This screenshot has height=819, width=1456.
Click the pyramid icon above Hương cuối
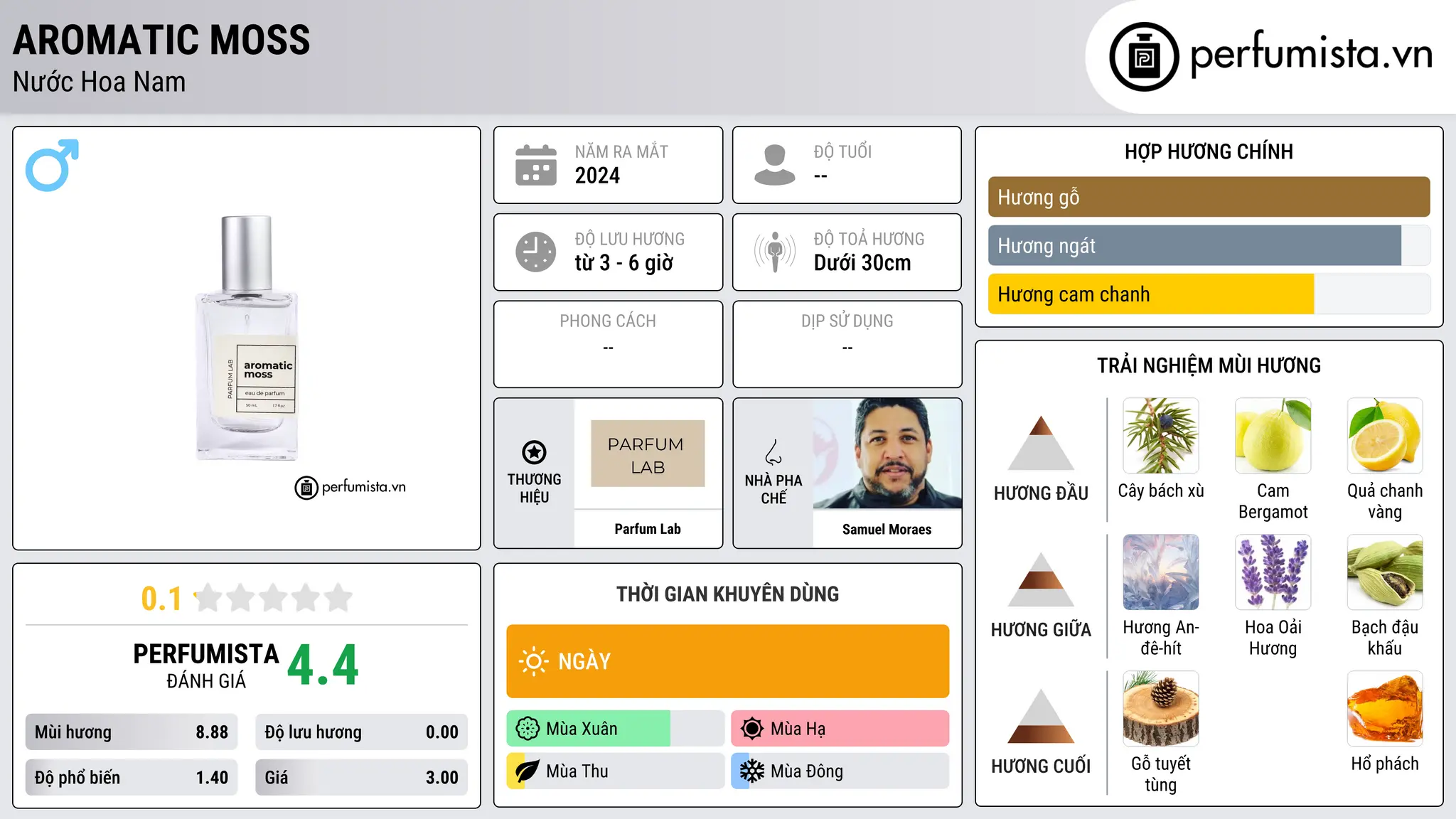point(1041,716)
